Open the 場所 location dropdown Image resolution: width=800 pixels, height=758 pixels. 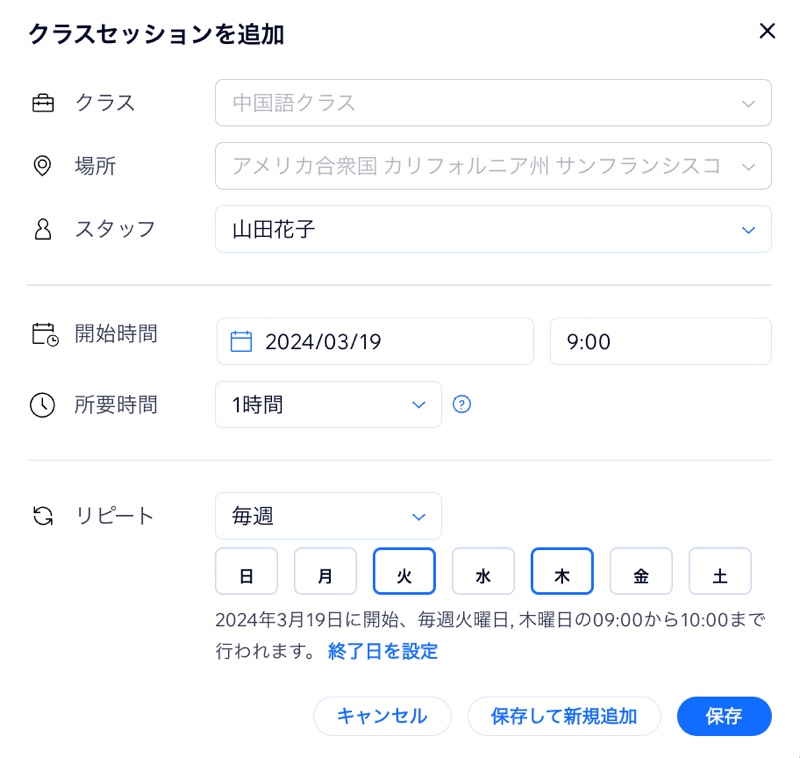click(493, 166)
